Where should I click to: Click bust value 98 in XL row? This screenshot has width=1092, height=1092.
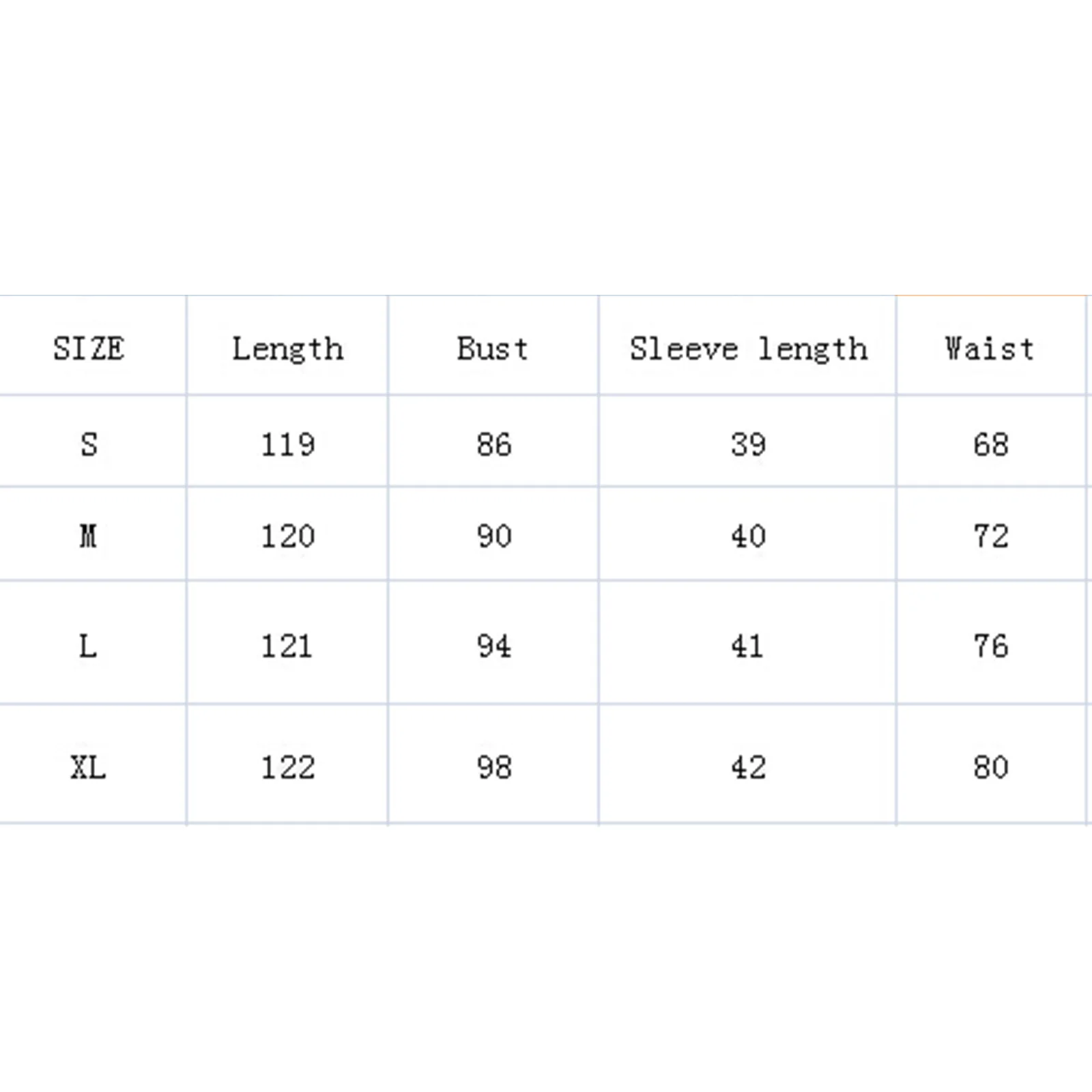click(493, 768)
